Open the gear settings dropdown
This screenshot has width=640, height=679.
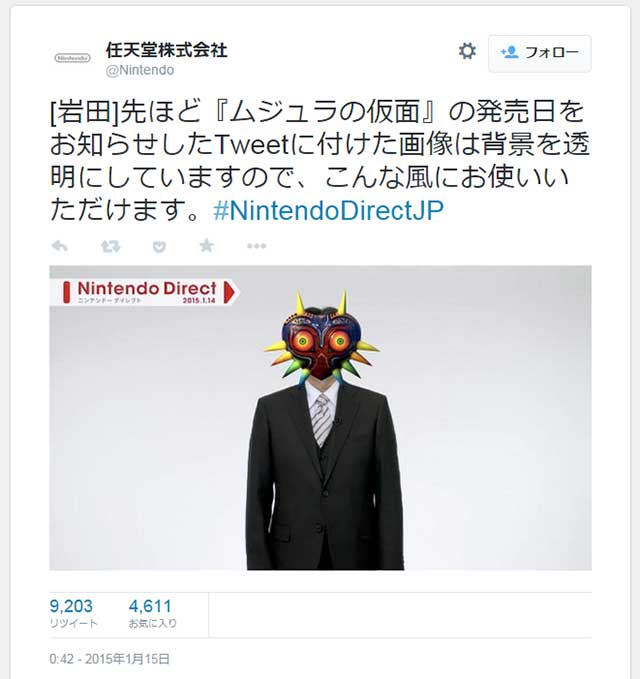pyautogui.click(x=467, y=51)
